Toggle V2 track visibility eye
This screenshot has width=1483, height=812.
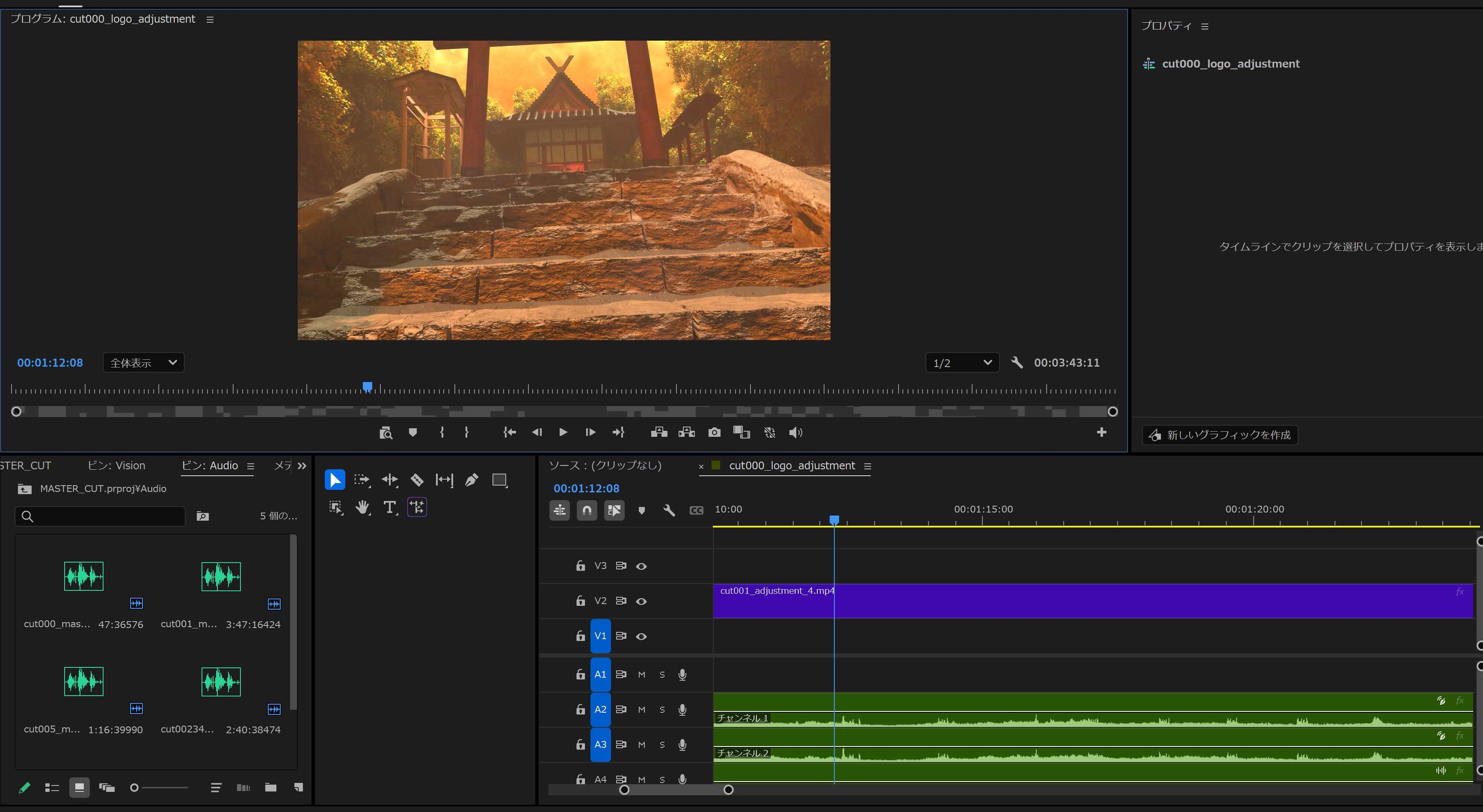(641, 602)
